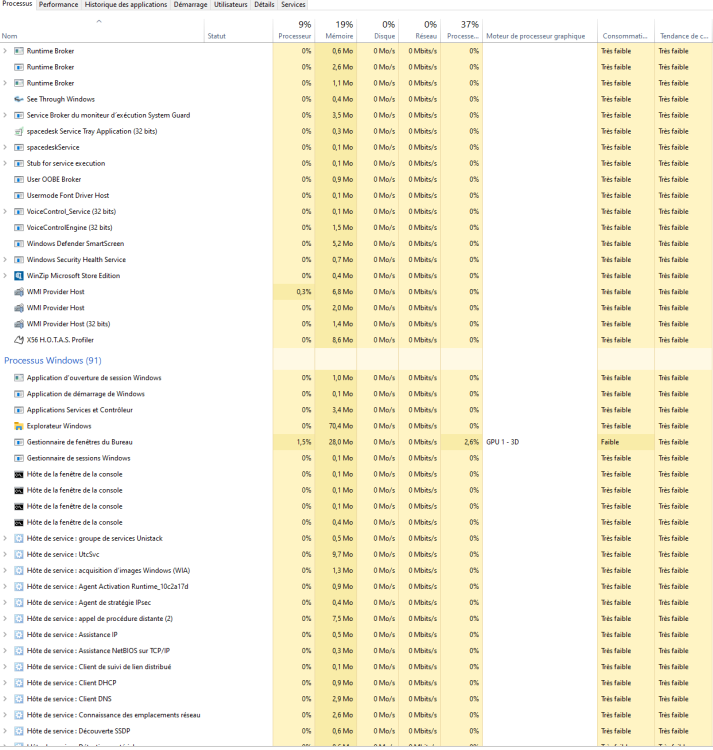
Task: Click the Applications Services et Contrôleur icon
Action: pos(19,410)
